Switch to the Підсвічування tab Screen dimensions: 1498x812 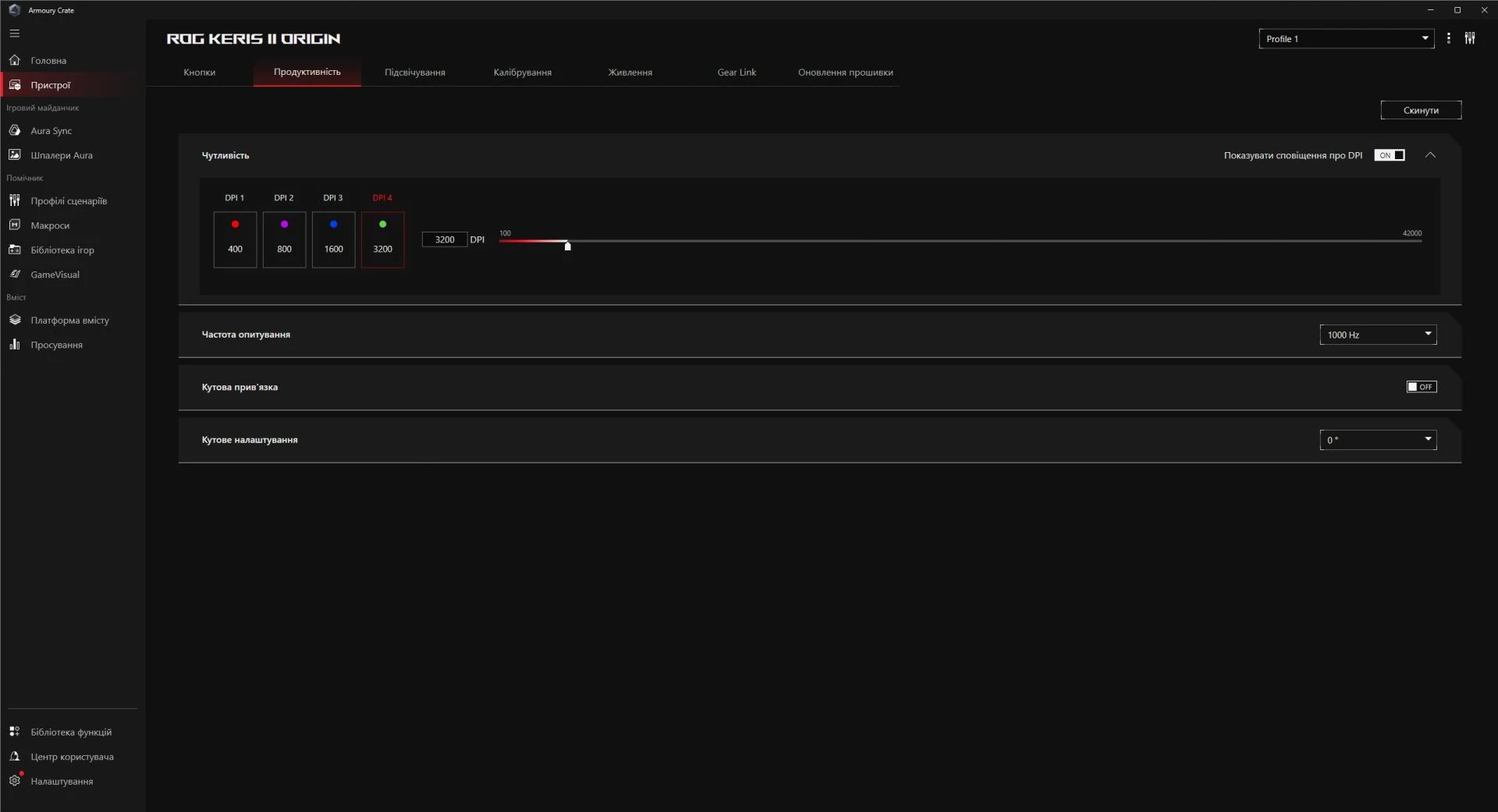click(415, 73)
